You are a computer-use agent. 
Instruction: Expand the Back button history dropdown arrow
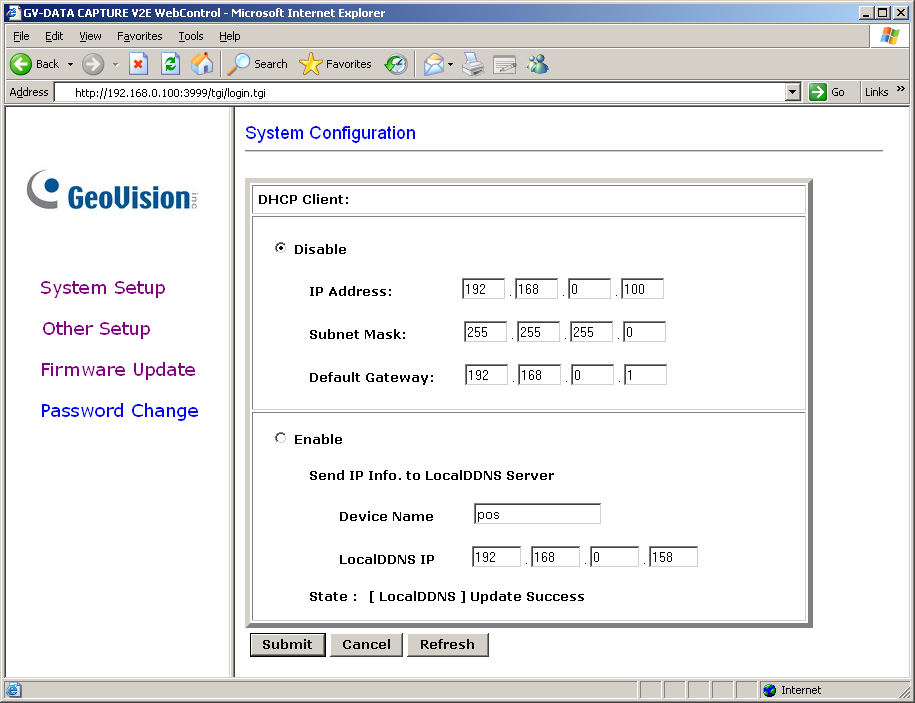pos(70,64)
